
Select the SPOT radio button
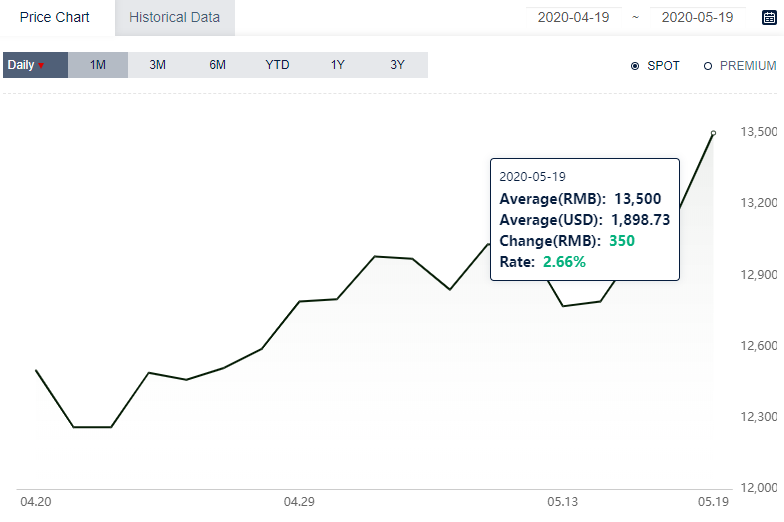point(635,66)
